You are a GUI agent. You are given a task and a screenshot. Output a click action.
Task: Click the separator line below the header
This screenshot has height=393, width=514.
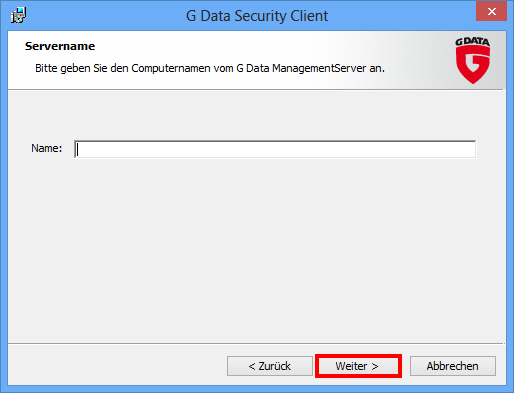pos(257,89)
